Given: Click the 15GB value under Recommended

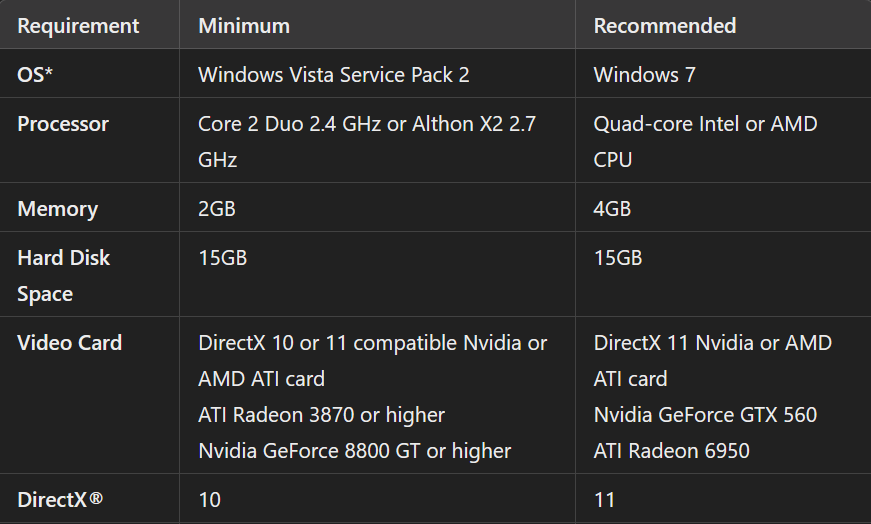Looking at the screenshot, I should click(617, 258).
